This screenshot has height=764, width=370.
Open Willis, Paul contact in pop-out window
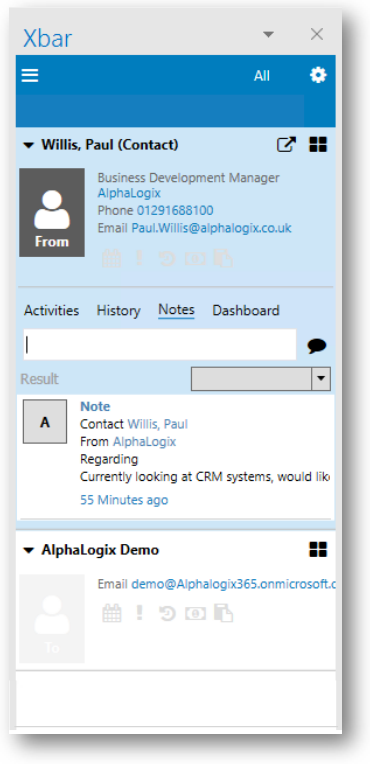coord(286,145)
